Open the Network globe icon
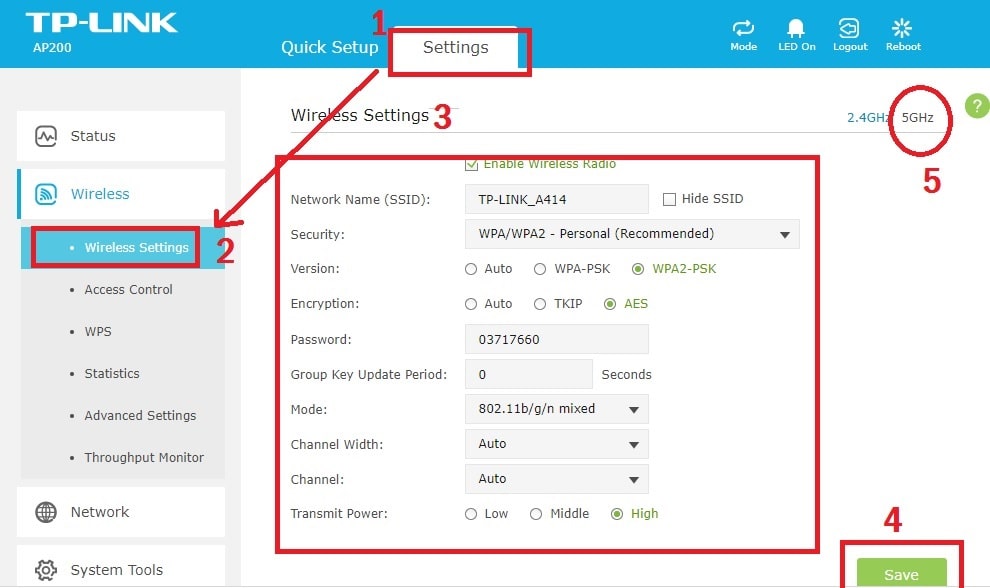This screenshot has height=588, width=990. (x=46, y=512)
